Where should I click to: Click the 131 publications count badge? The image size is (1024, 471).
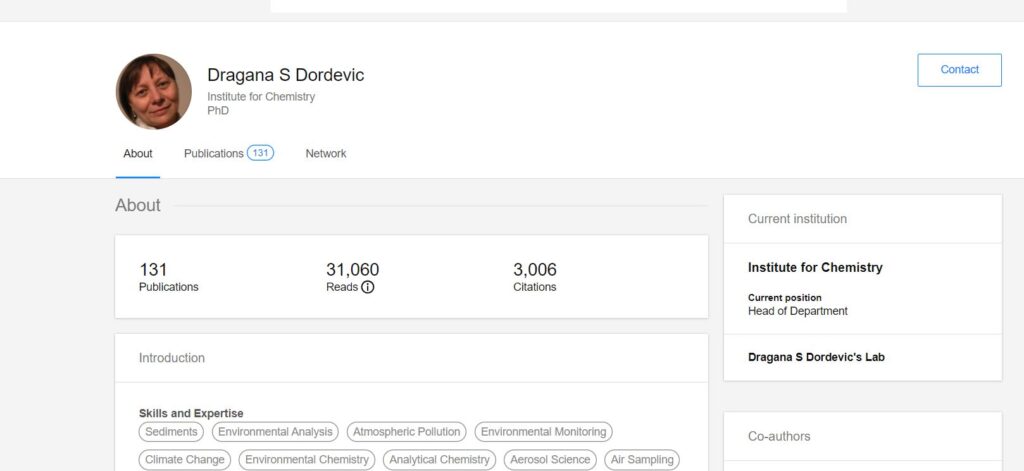coord(261,153)
